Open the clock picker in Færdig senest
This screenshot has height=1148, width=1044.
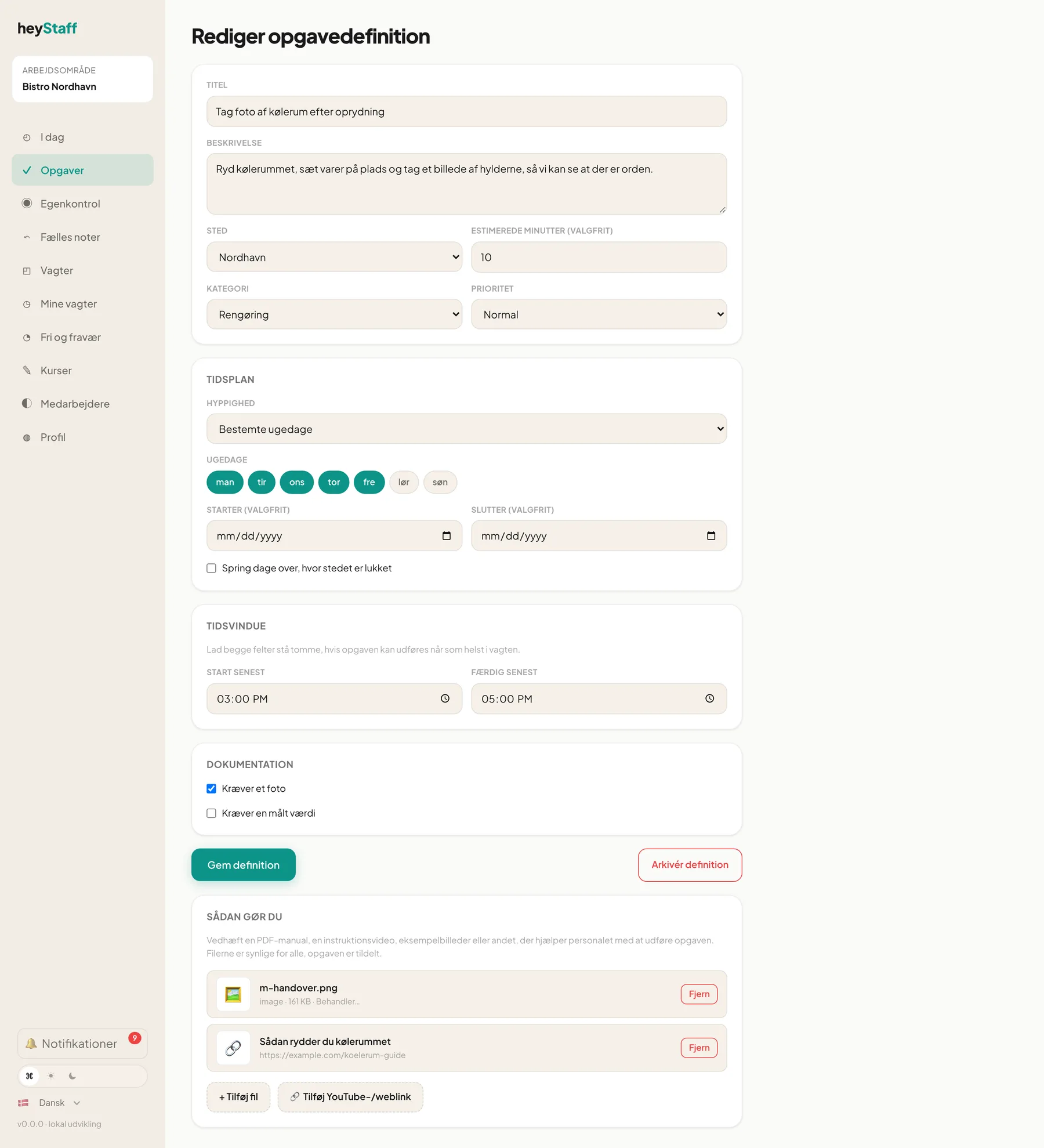coord(709,698)
